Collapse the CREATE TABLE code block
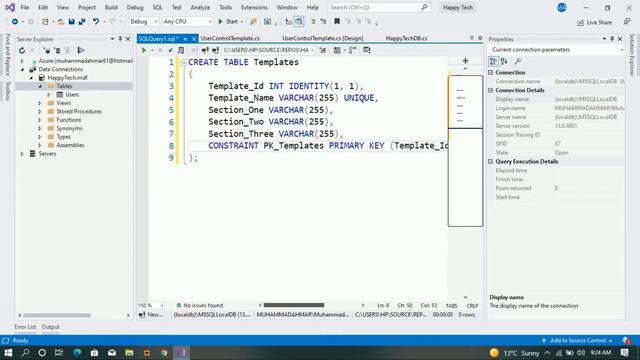Screen dimensions: 640x360 point(184,62)
